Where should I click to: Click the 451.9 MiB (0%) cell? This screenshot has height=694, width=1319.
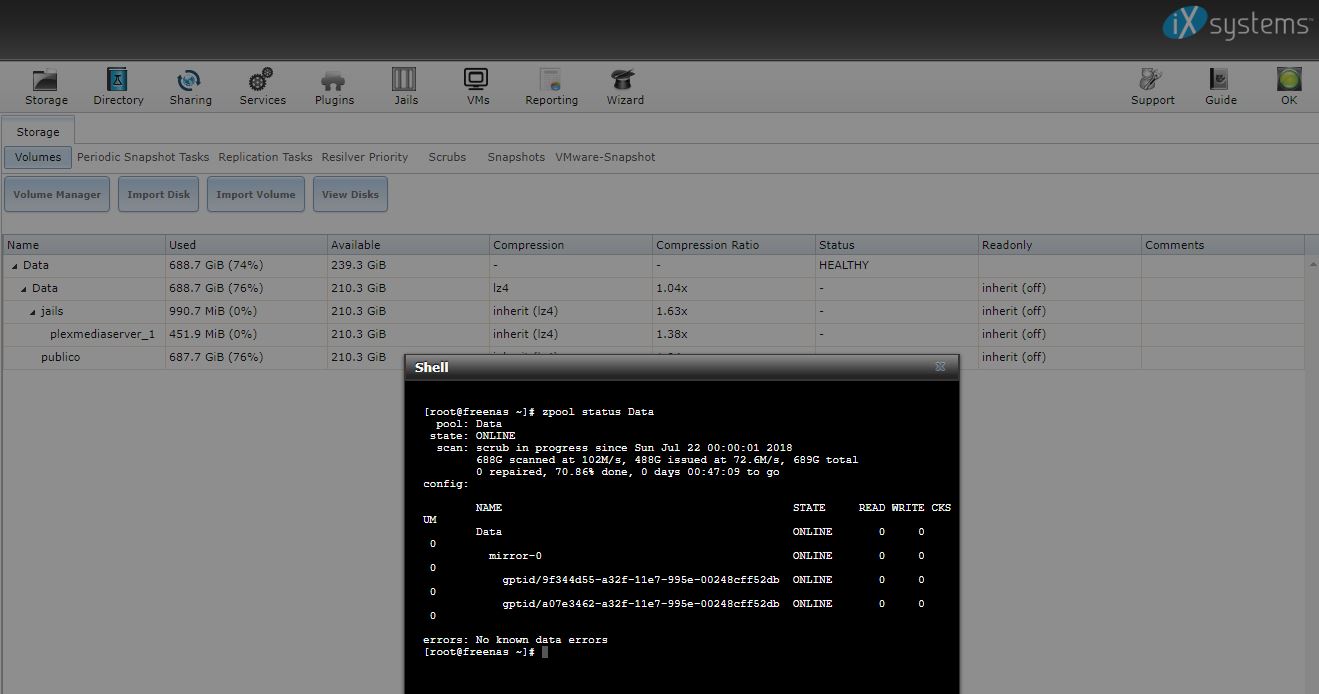coord(246,334)
